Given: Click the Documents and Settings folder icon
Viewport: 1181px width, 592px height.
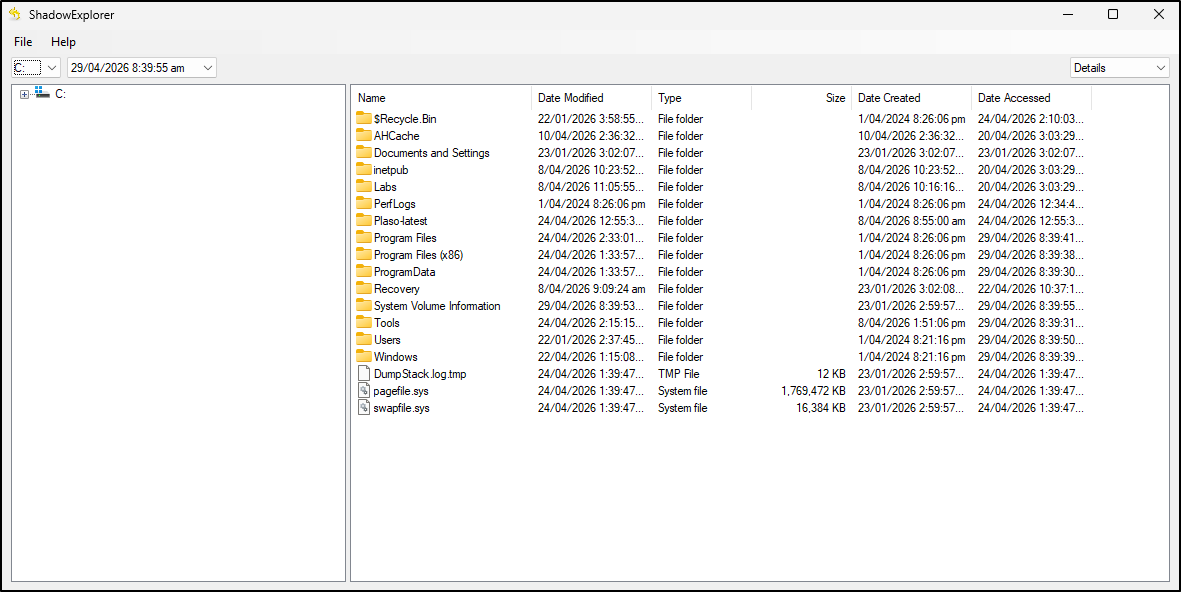Looking at the screenshot, I should point(364,152).
